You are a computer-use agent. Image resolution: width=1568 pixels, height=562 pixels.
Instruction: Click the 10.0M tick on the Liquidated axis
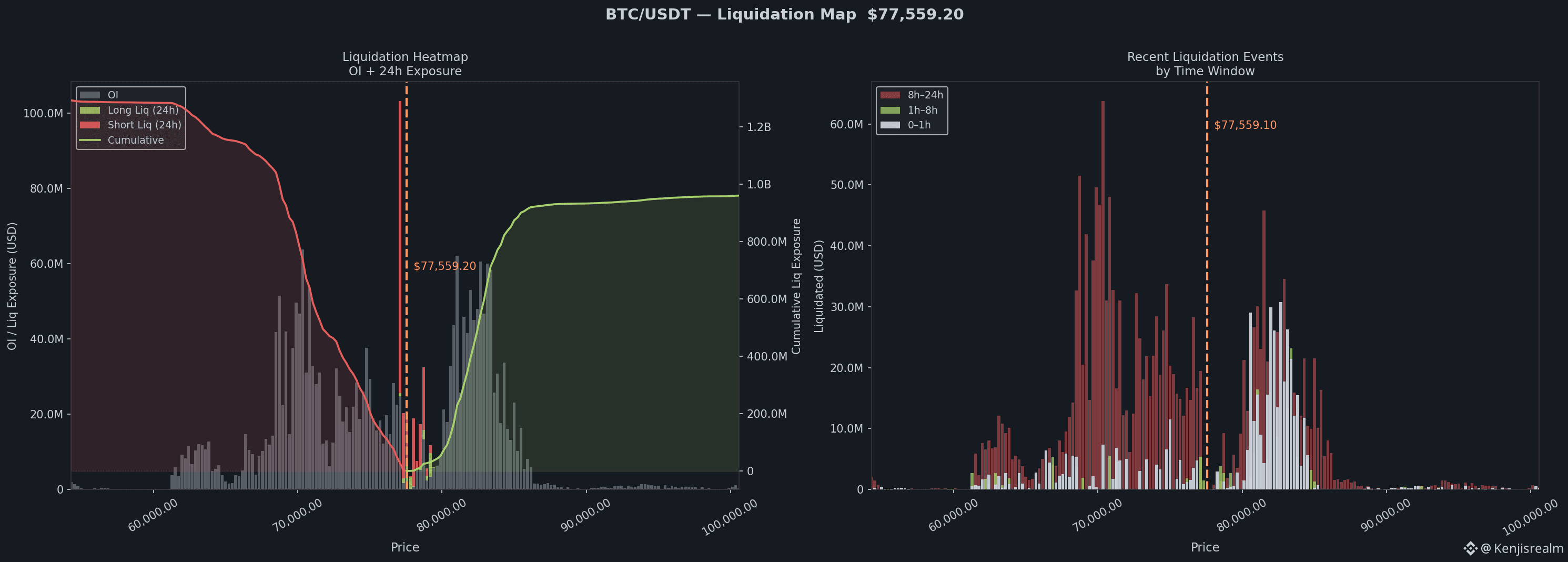pyautogui.click(x=847, y=429)
